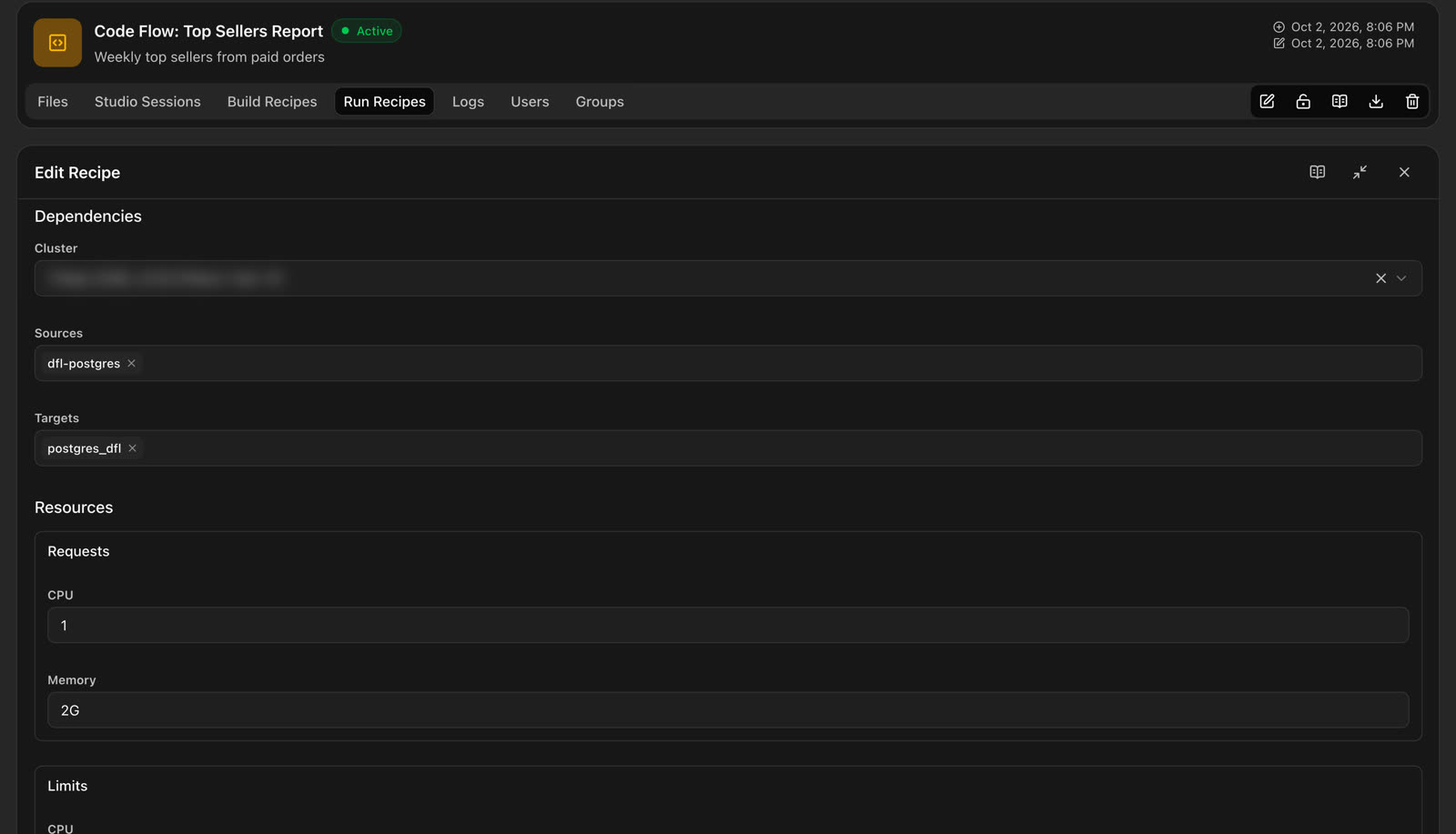Collapse the Edit Recipe panel with shrink icon
Image resolution: width=1456 pixels, height=834 pixels.
click(x=1360, y=172)
